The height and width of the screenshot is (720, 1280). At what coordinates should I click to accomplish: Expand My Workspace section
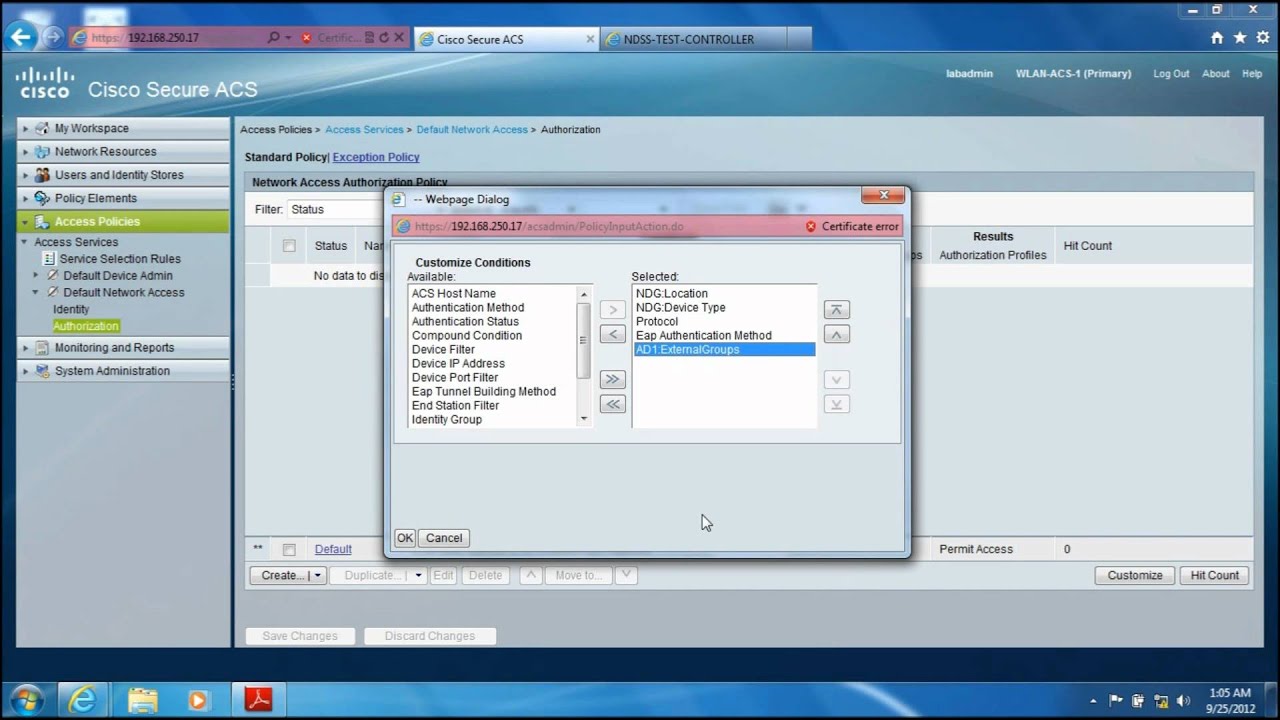(26, 129)
